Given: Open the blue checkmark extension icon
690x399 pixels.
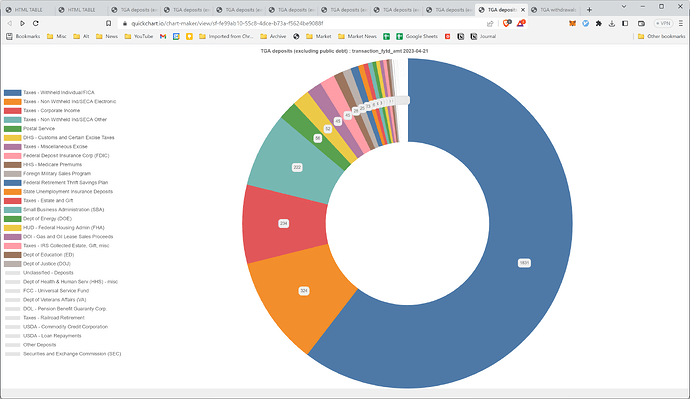Looking at the screenshot, I should 585,23.
